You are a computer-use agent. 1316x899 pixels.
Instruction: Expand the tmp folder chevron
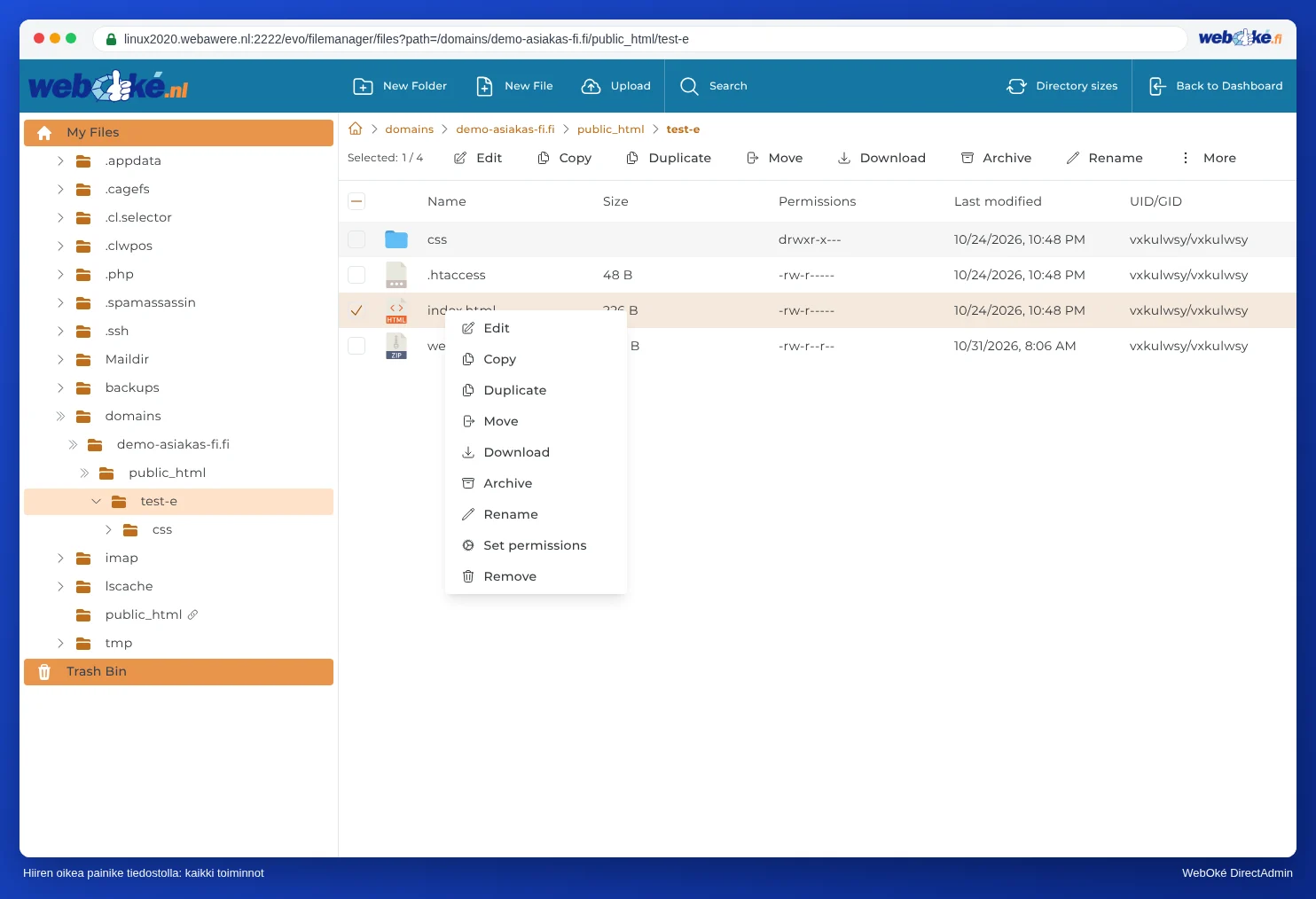pos(60,643)
